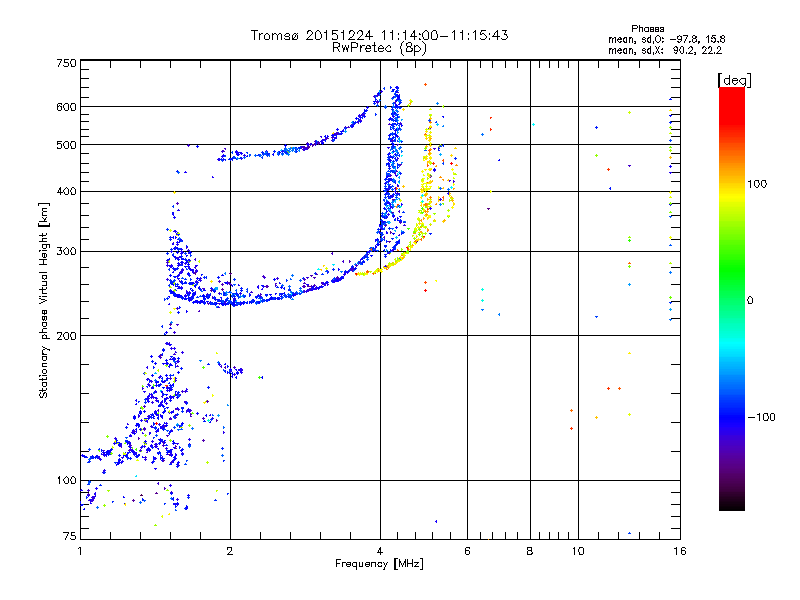Click the x-axis tick label '2'
The width and height of the screenshot is (800, 600).
[230, 551]
